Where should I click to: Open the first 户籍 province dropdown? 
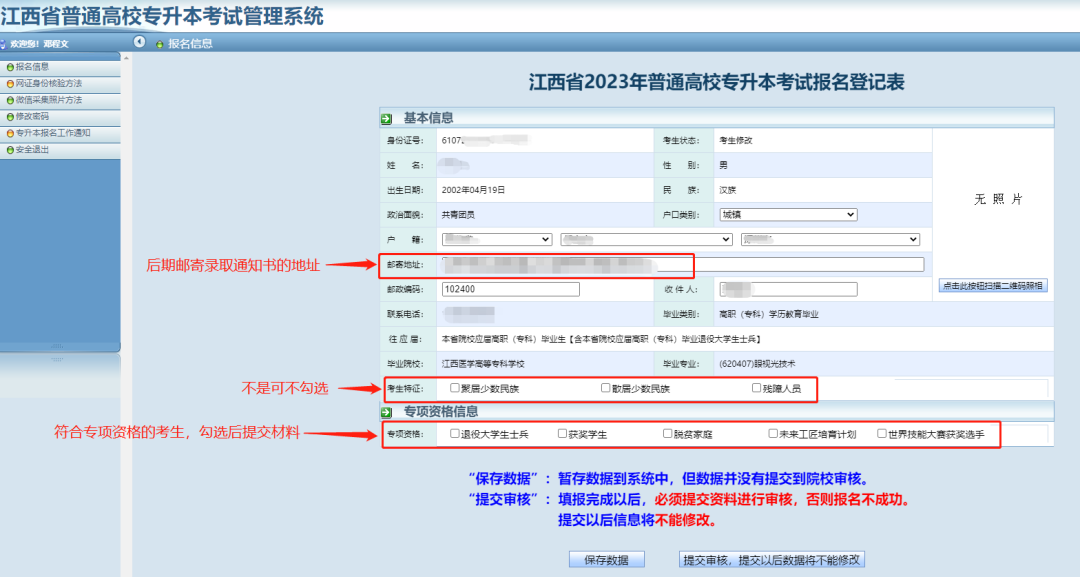pos(497,240)
